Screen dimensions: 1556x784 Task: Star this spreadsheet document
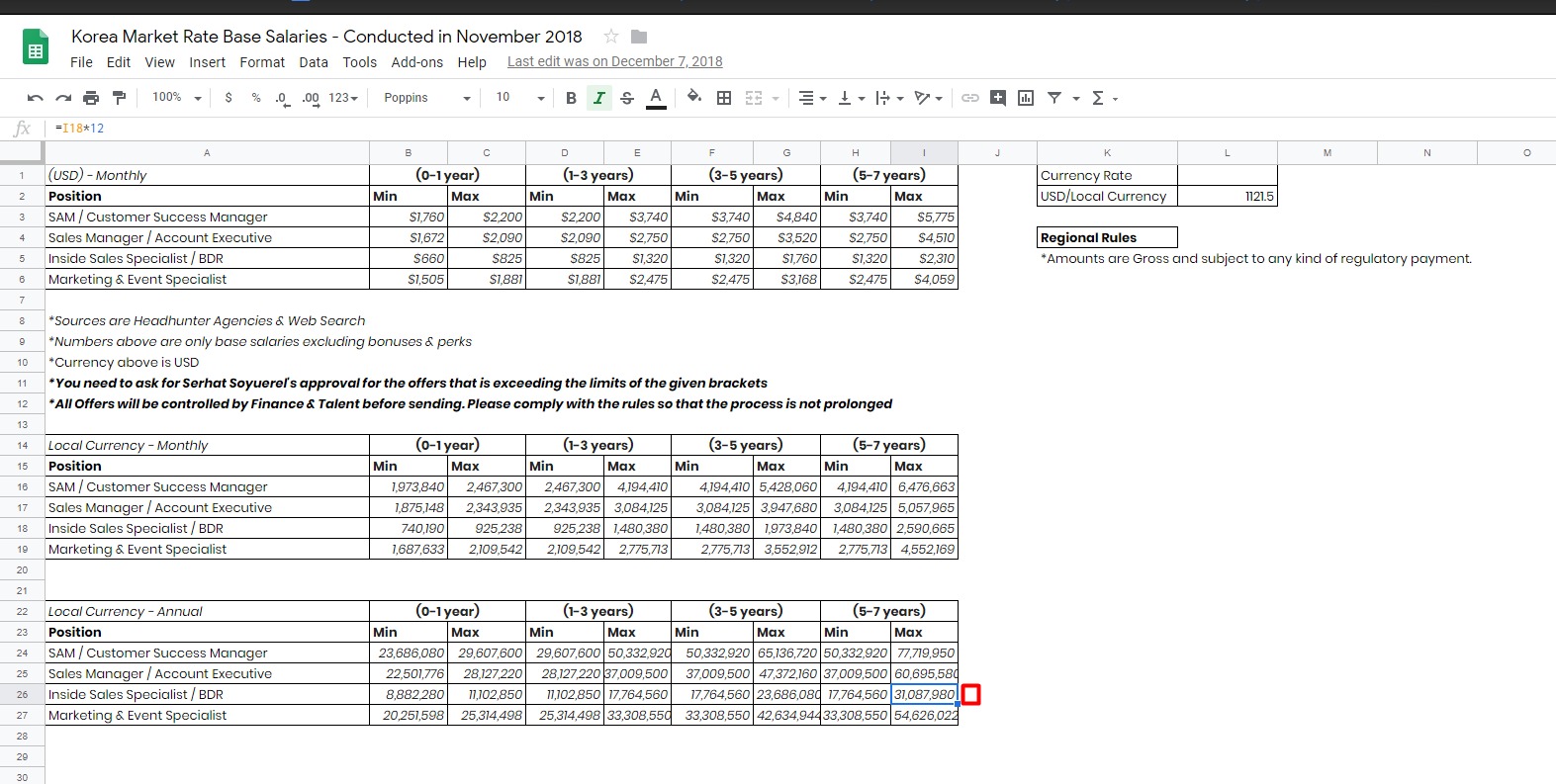[611, 37]
